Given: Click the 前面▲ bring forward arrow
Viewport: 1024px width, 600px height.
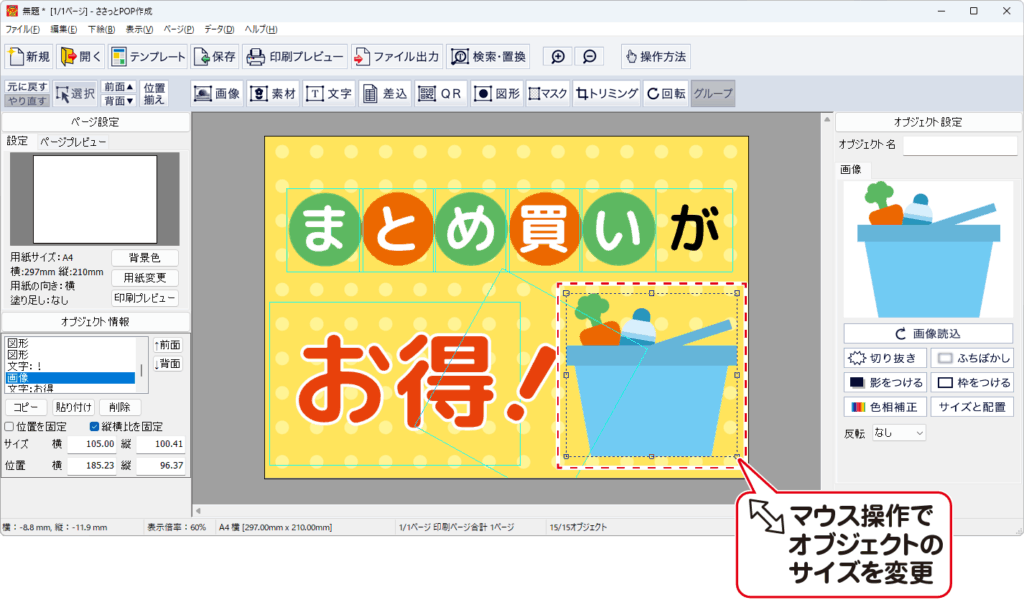Looking at the screenshot, I should click(118, 87).
